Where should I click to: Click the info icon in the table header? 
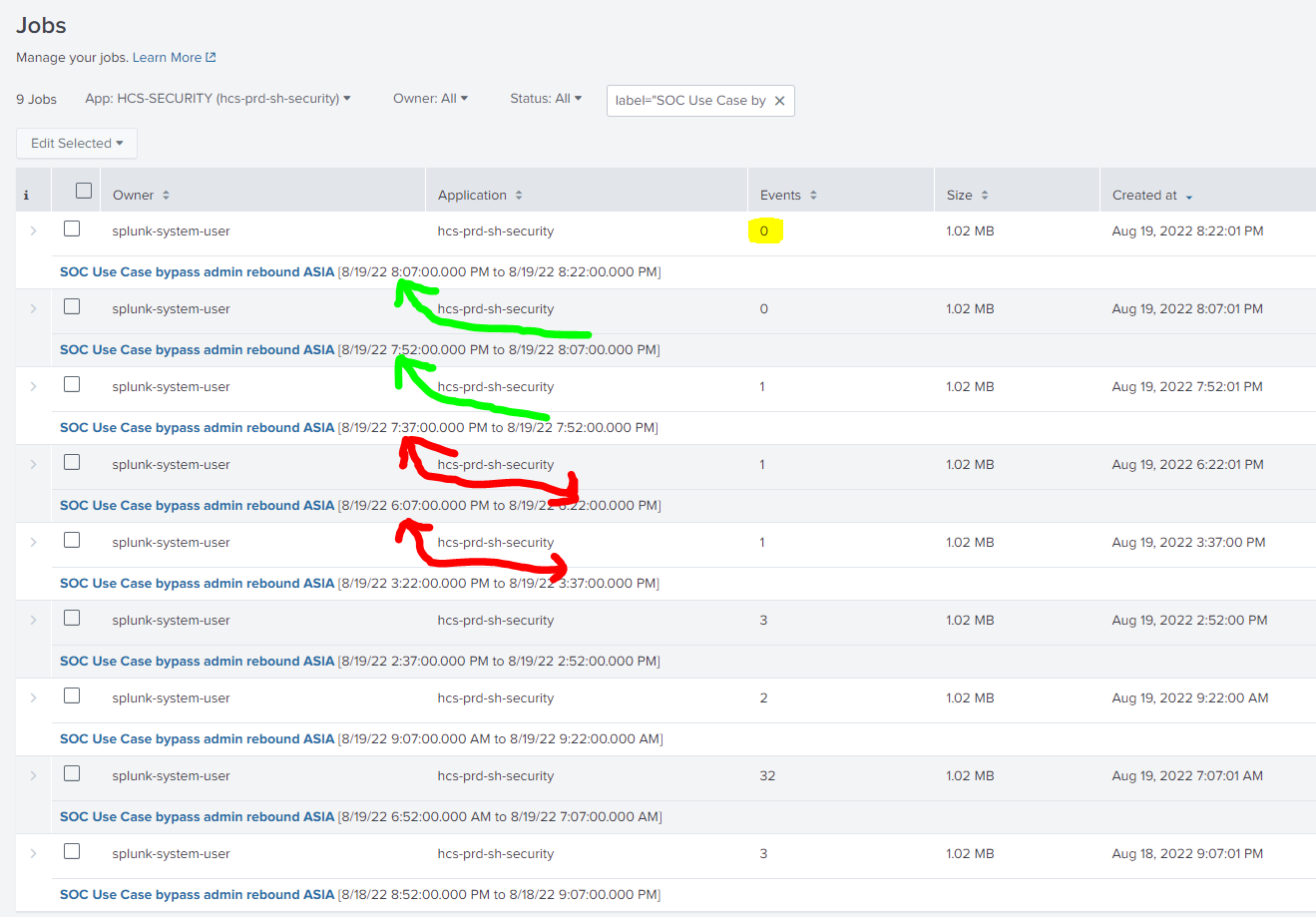point(28,195)
